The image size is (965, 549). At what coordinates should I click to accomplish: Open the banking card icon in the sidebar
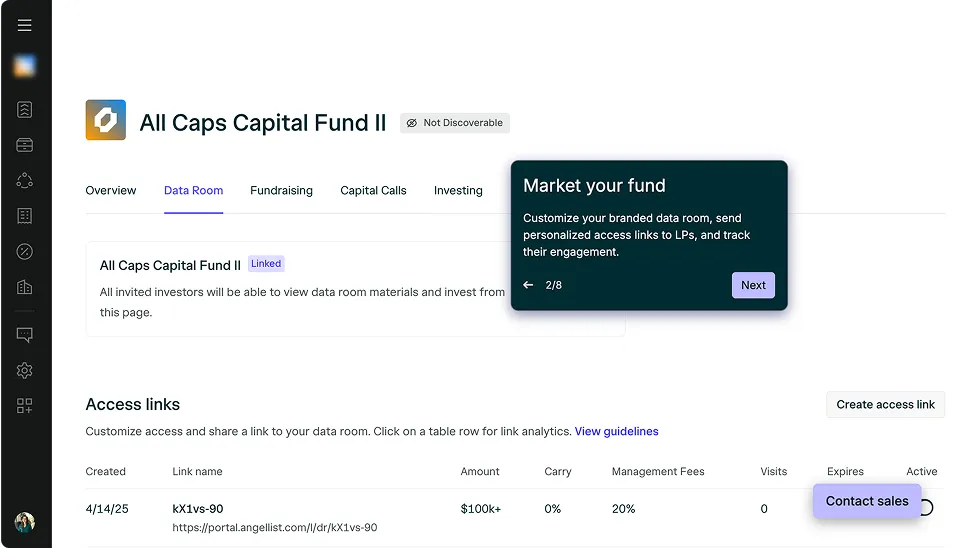pos(25,145)
